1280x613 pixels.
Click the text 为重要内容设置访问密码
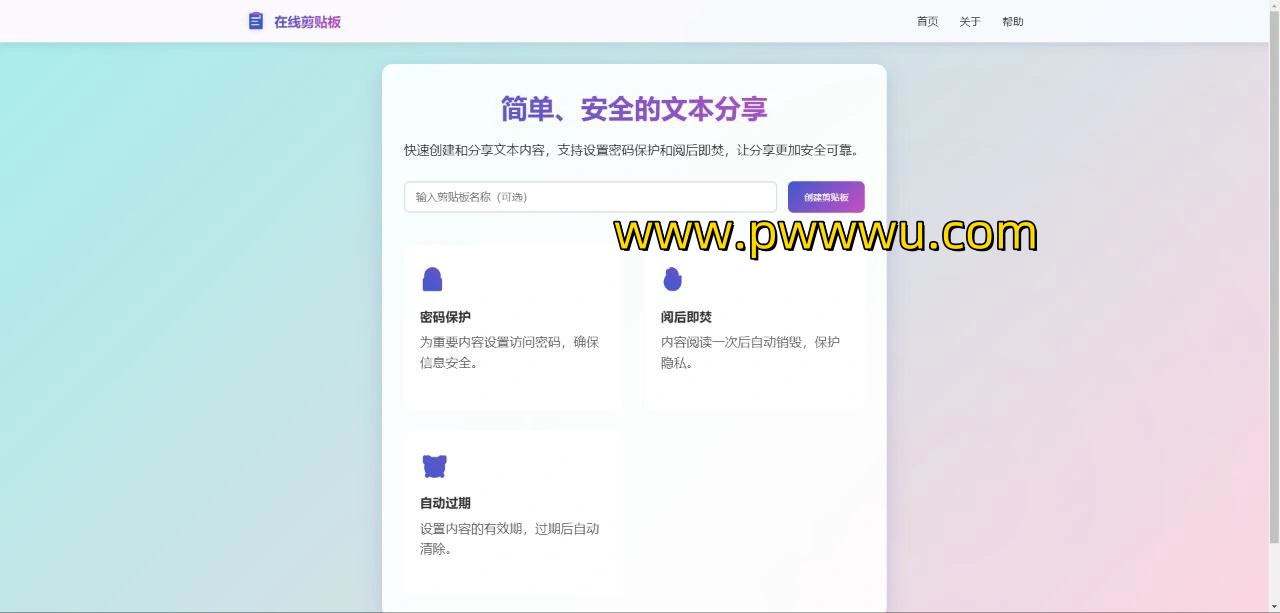(490, 342)
